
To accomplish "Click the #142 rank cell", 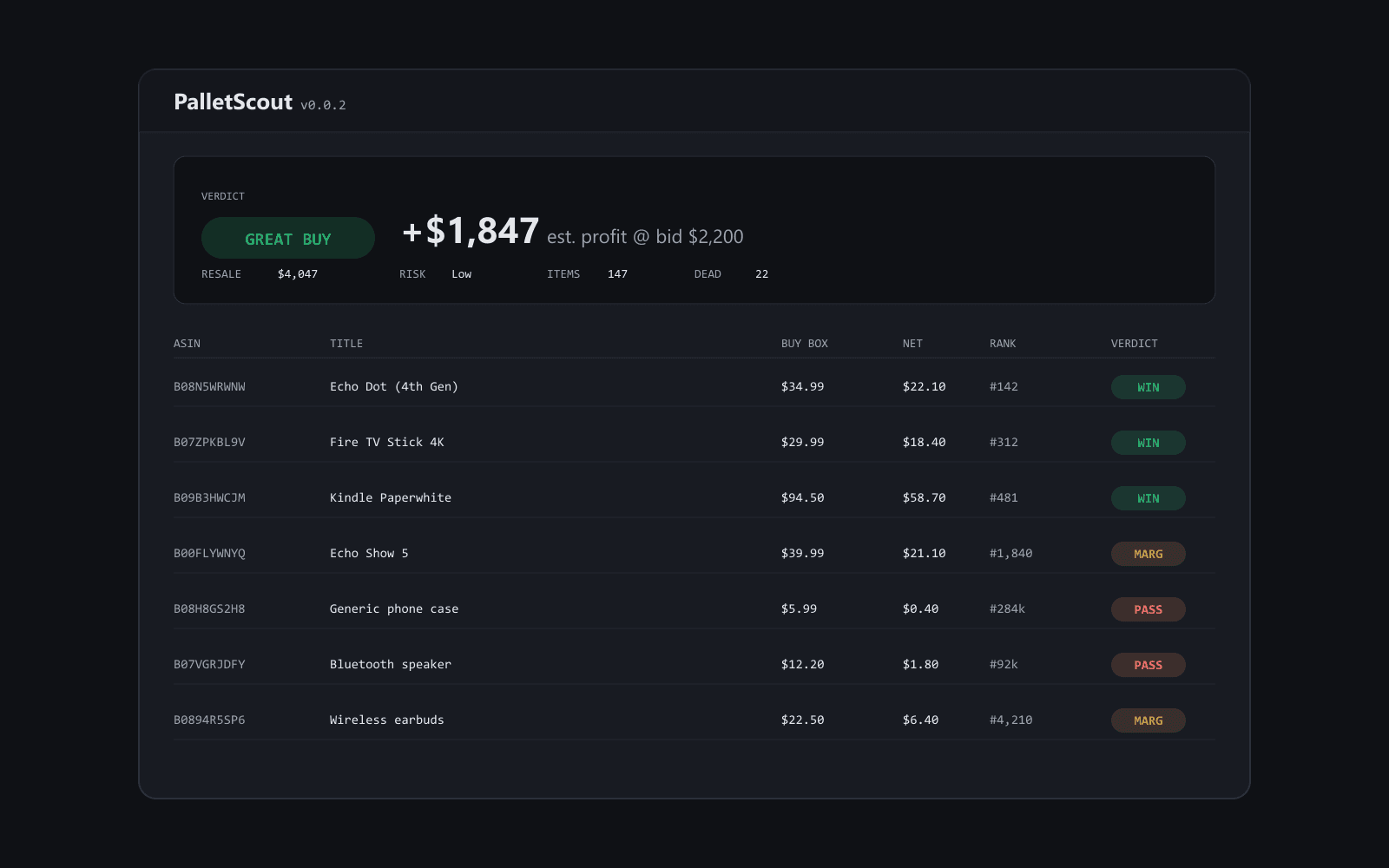I will pyautogui.click(x=1004, y=387).
